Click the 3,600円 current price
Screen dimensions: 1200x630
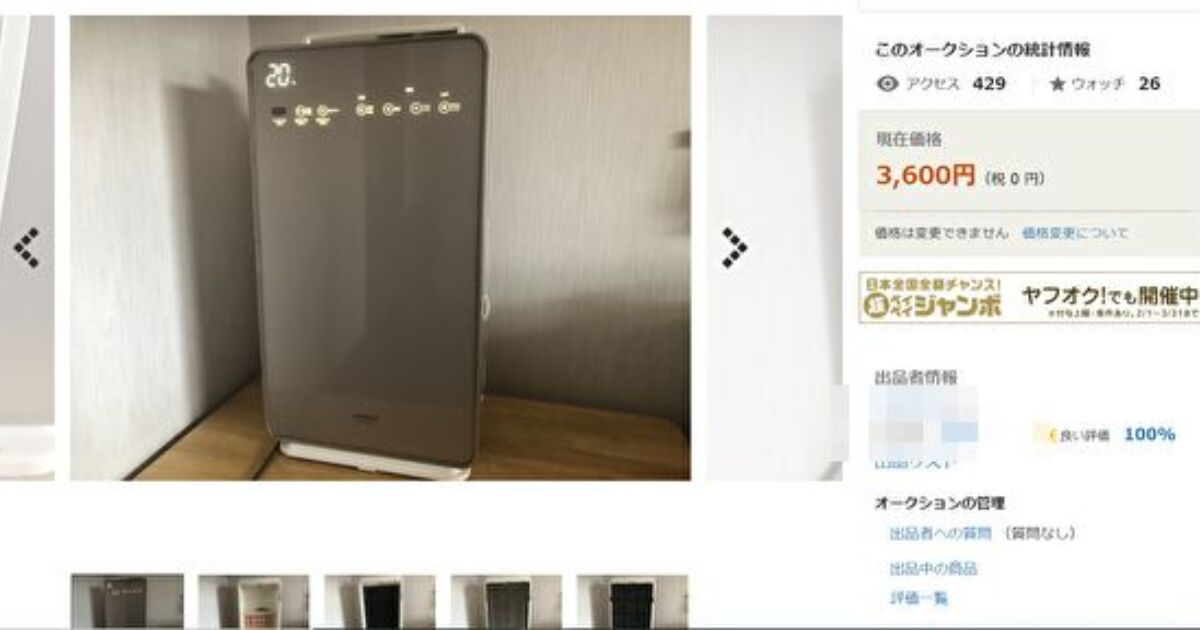(x=925, y=176)
